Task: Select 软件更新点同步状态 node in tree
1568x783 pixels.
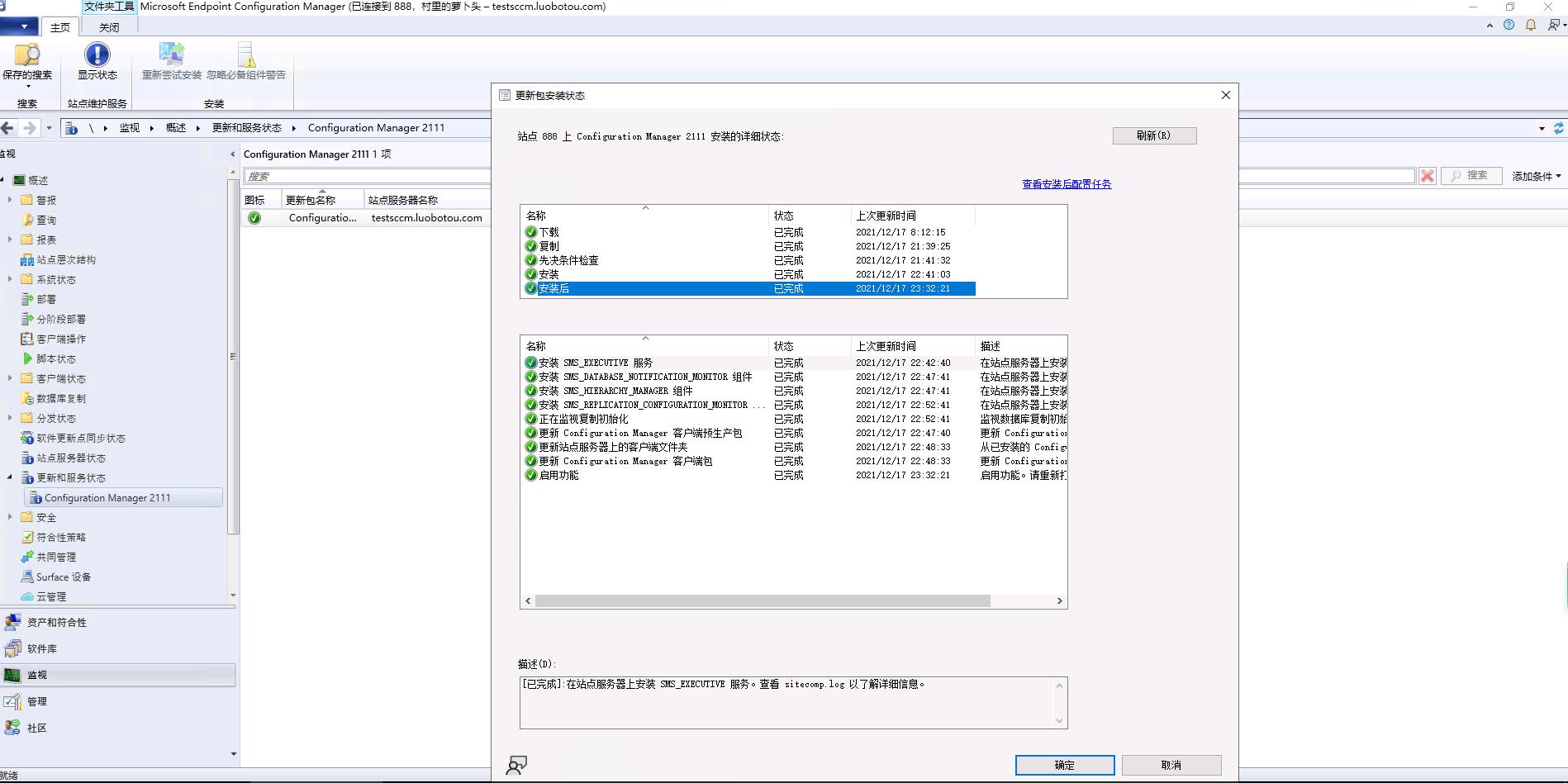Action: point(81,438)
